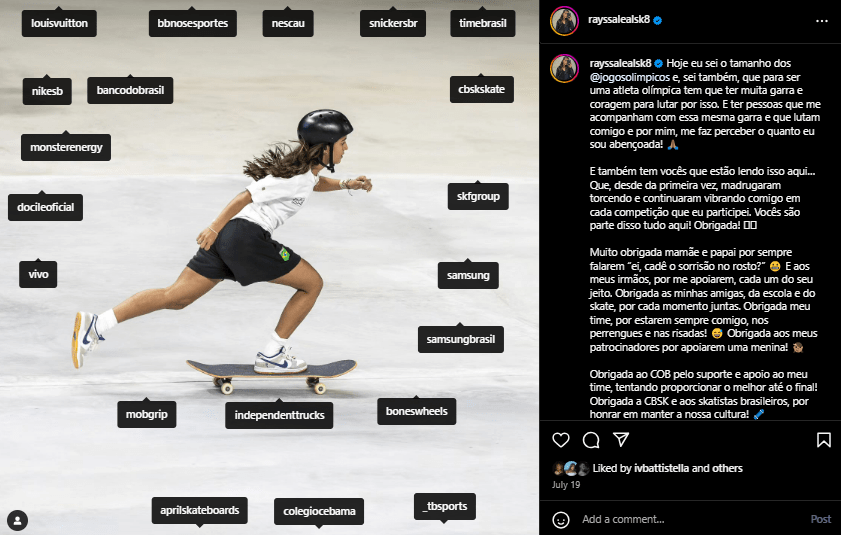Toggle tagged people user icon on photo
The image size is (841, 535).
pyautogui.click(x=18, y=520)
